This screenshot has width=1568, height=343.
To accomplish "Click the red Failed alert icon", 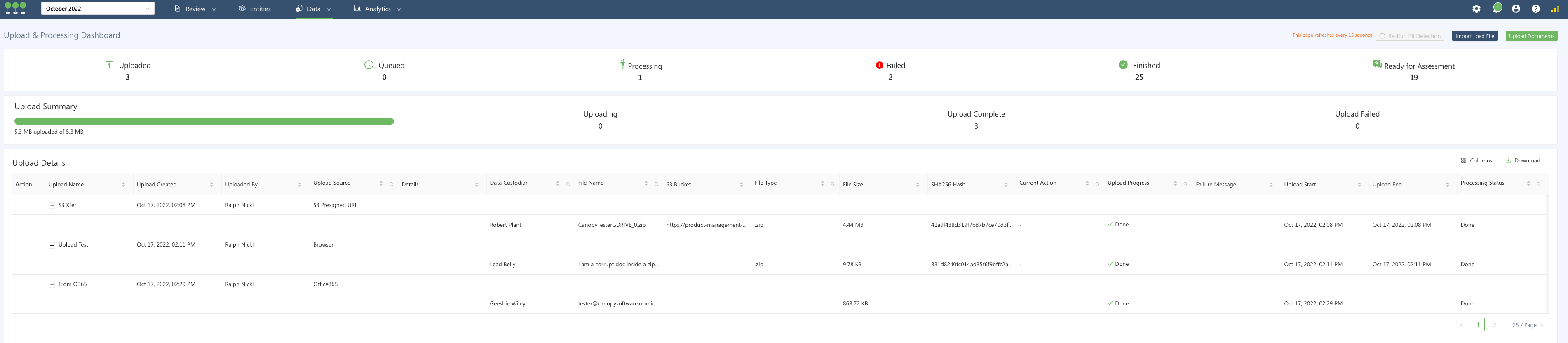I will point(879,65).
